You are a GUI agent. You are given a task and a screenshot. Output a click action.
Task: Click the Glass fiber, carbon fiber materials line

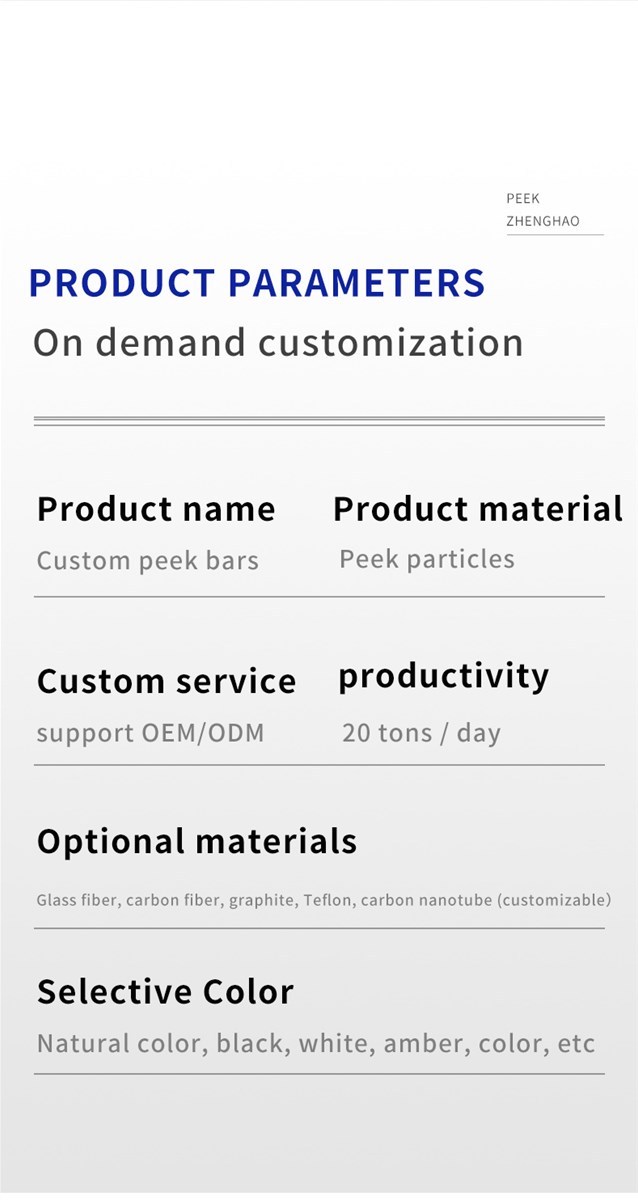[x=324, y=900]
